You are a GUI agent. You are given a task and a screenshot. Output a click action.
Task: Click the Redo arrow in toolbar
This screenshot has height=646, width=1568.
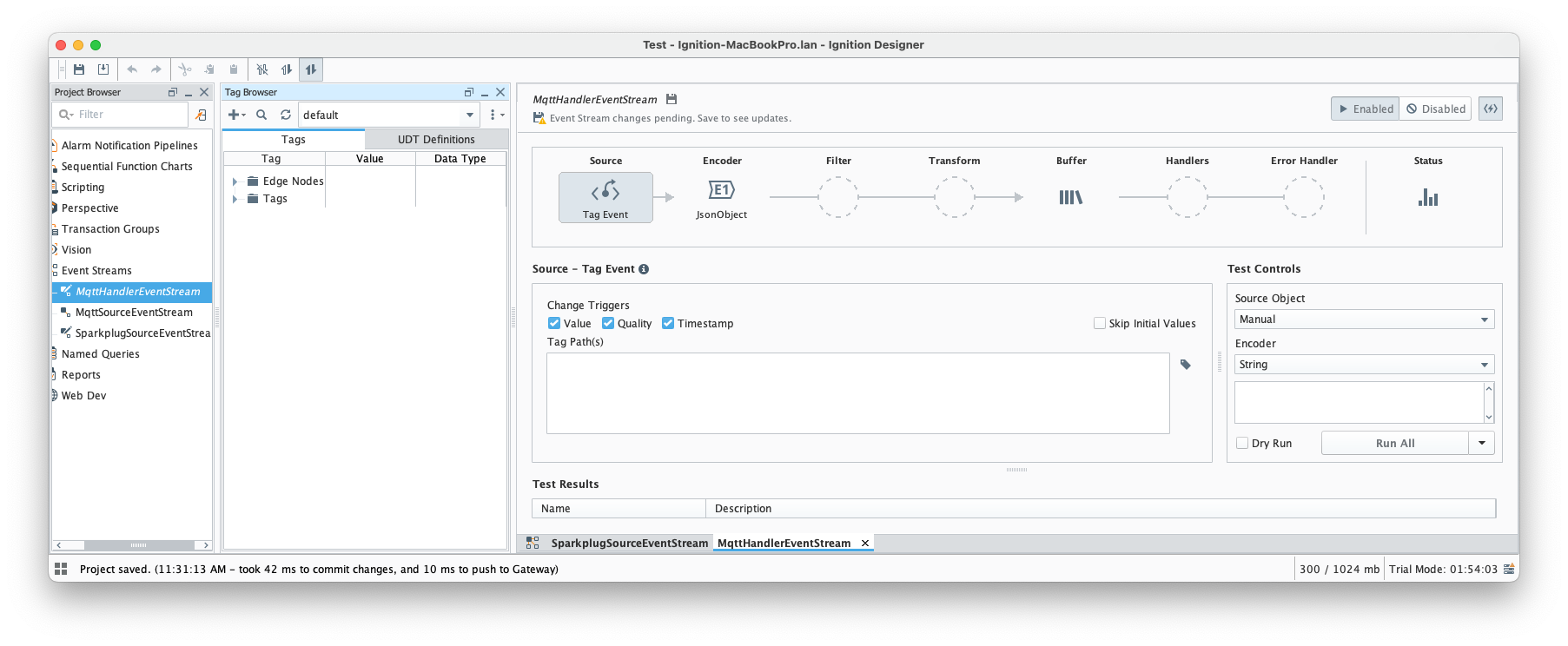coord(156,69)
